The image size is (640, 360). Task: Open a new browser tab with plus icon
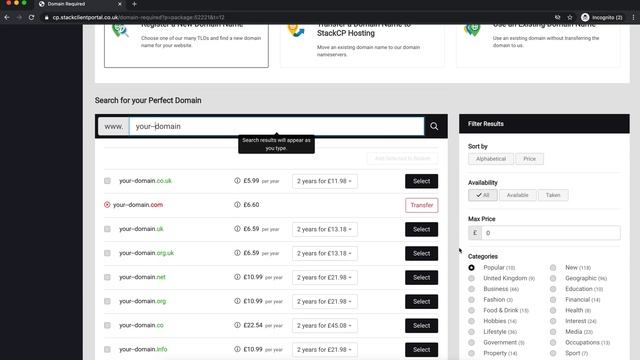pyautogui.click(x=134, y=4)
